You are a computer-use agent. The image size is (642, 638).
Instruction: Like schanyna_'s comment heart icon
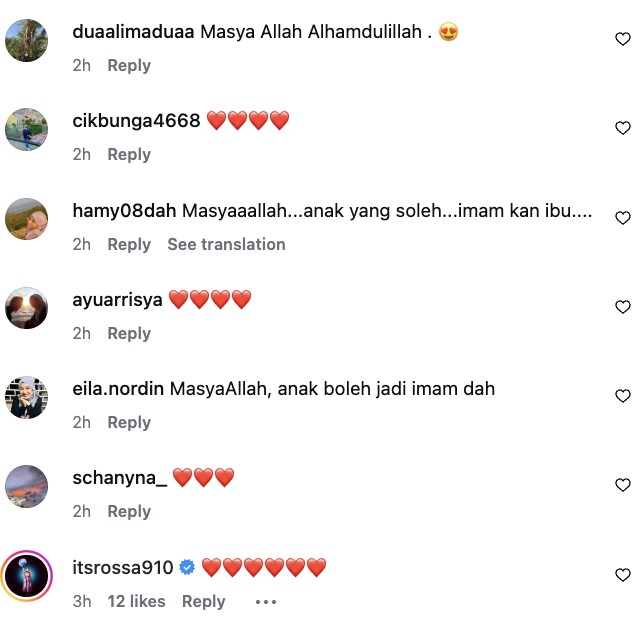tap(623, 485)
